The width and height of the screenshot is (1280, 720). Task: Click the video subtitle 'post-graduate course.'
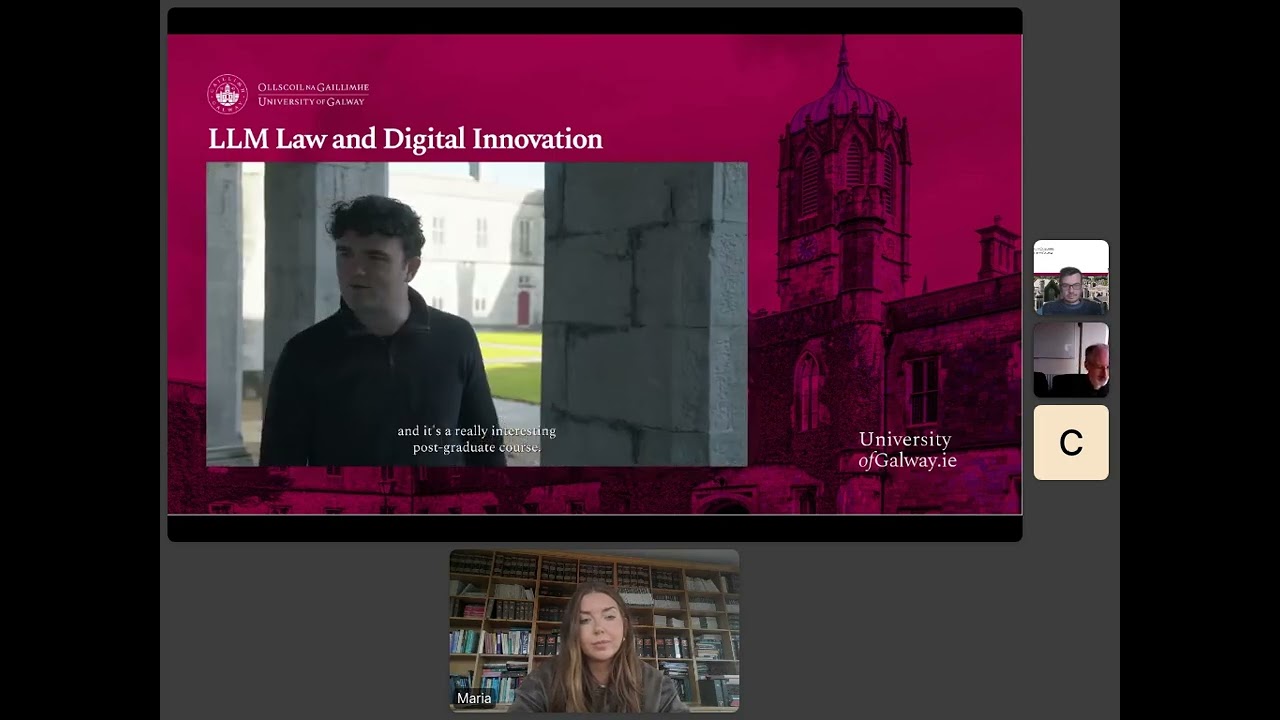click(x=477, y=447)
